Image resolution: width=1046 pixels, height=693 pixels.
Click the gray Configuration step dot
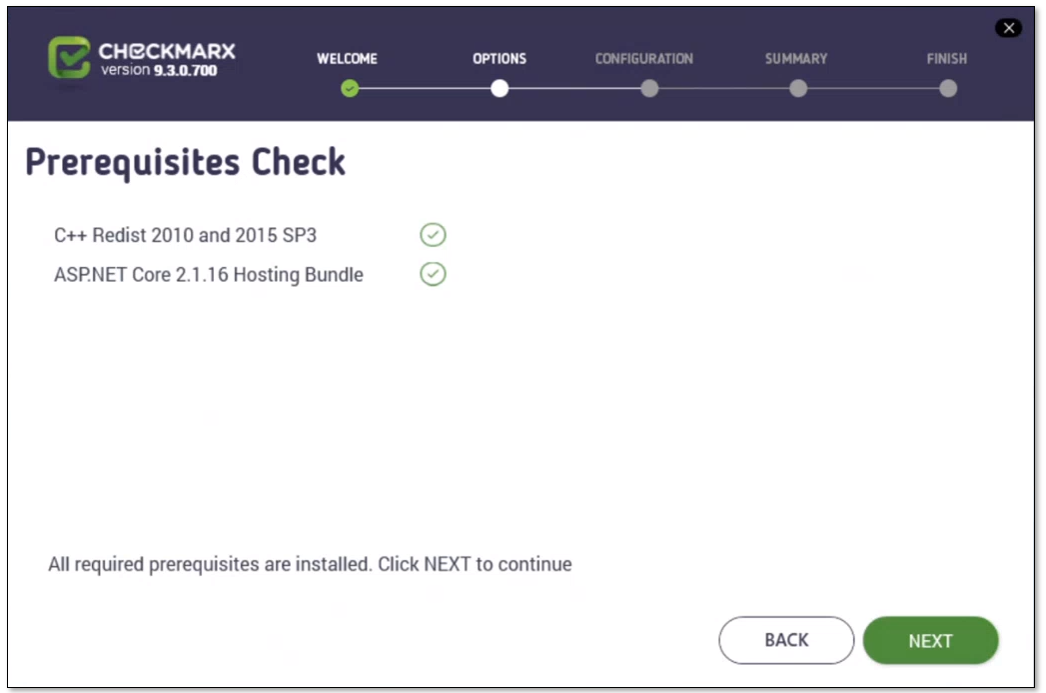pos(649,89)
